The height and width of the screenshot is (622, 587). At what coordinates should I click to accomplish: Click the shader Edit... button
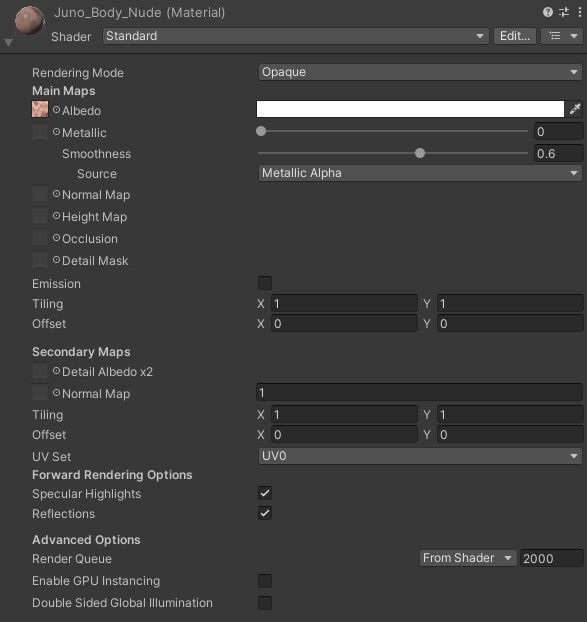[515, 36]
